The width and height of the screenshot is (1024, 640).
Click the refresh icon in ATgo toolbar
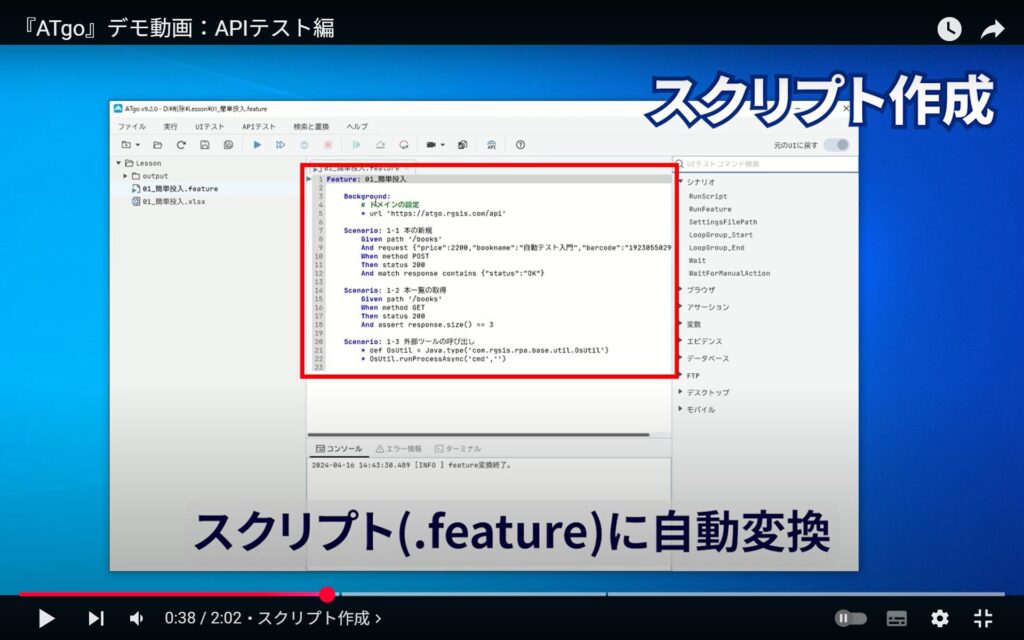click(181, 145)
